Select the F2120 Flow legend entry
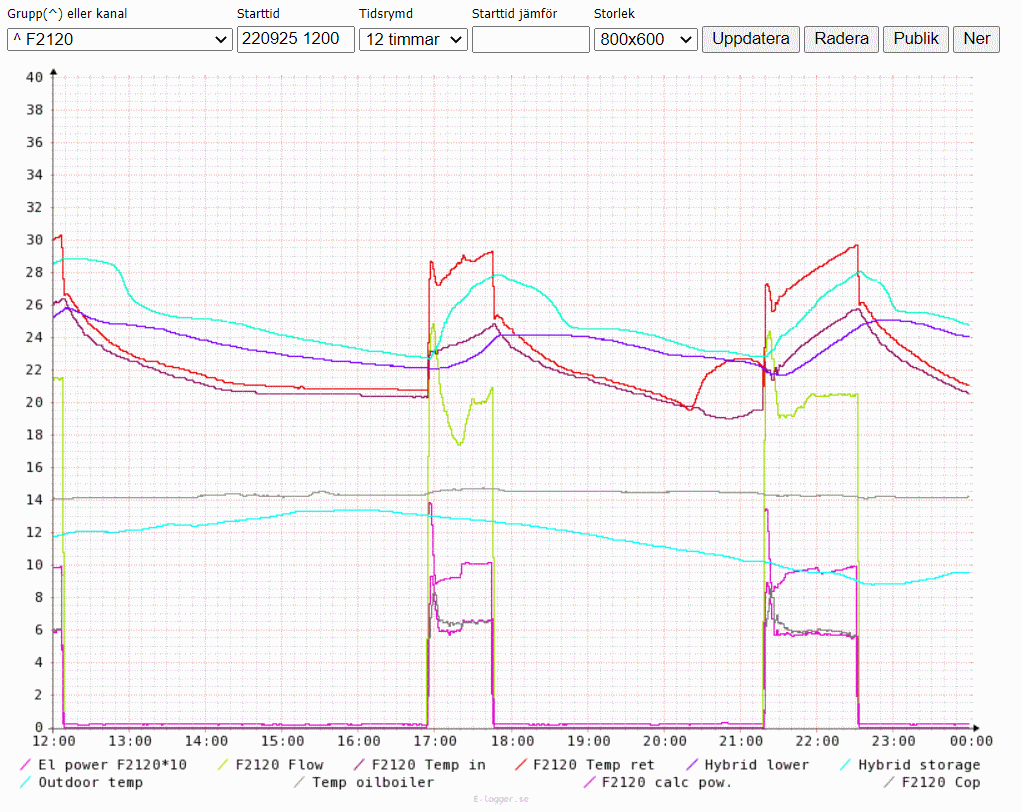 pyautogui.click(x=279, y=765)
